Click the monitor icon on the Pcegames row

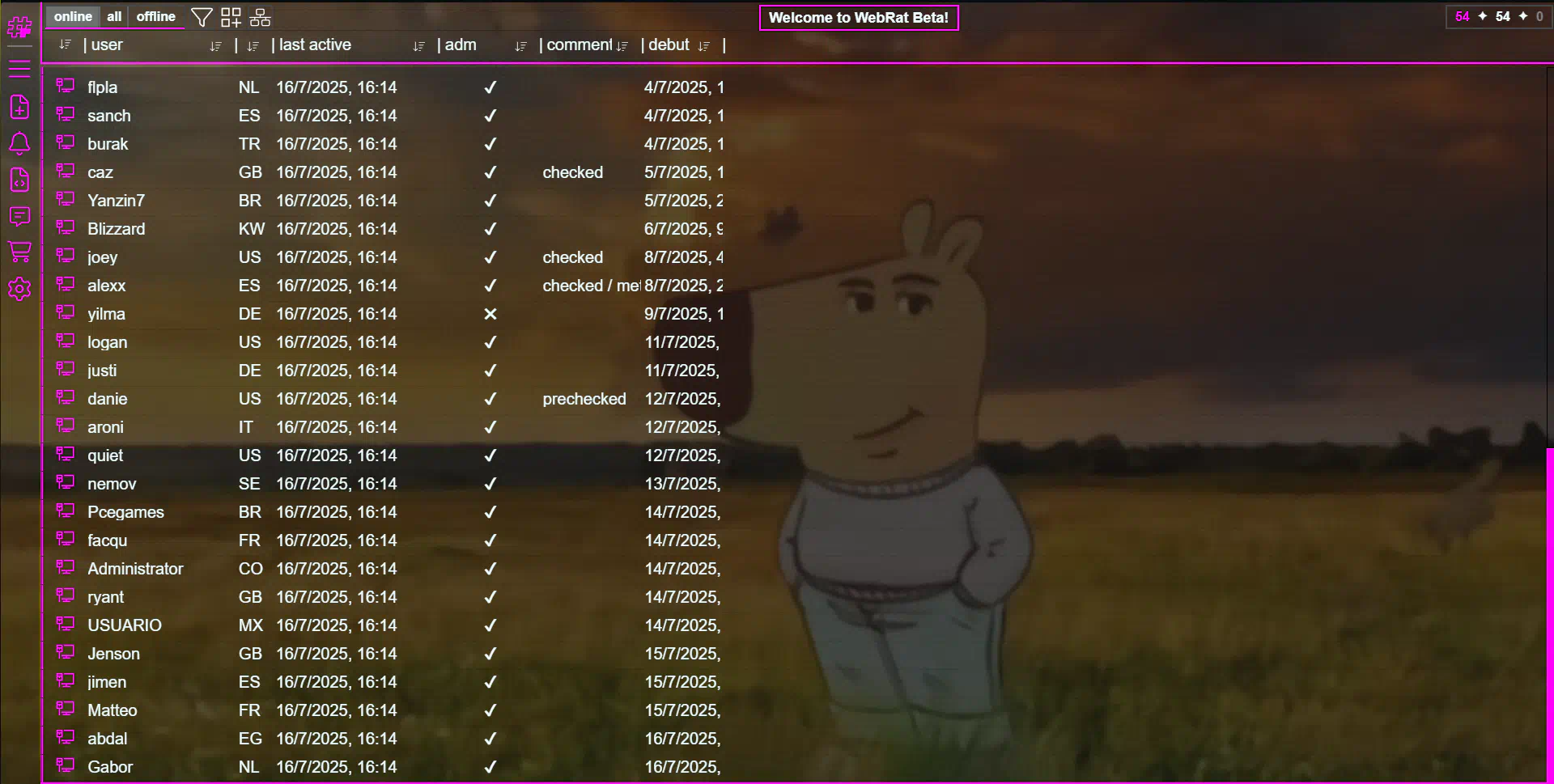66,511
